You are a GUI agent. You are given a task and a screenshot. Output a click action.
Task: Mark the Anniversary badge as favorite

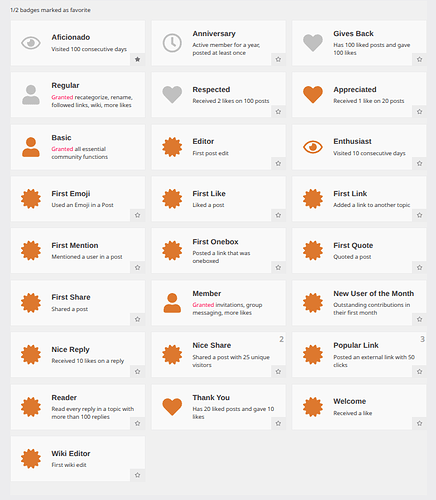(278, 59)
